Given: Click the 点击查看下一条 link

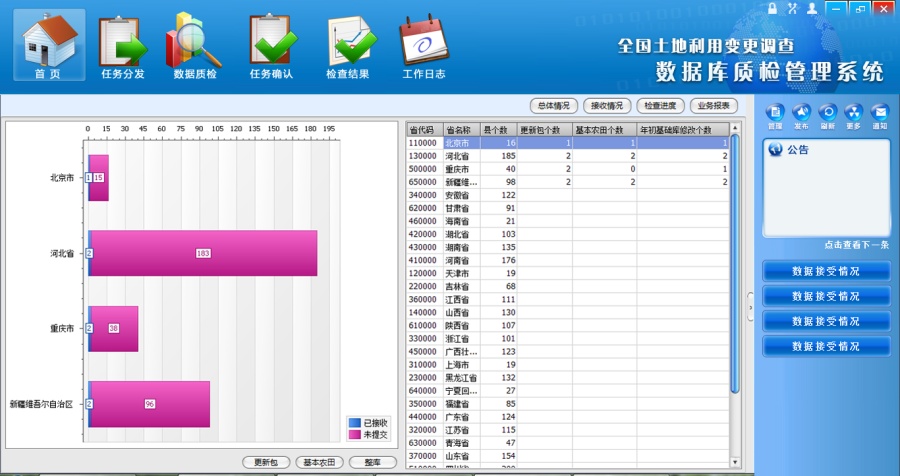Looking at the screenshot, I should click(x=856, y=245).
